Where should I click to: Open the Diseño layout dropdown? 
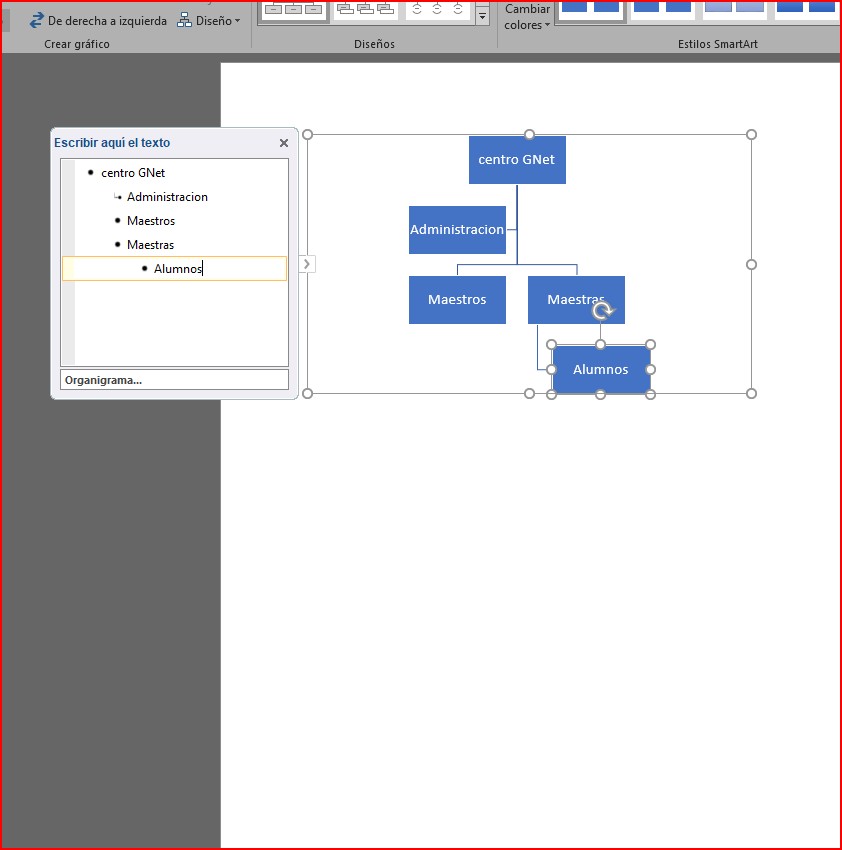point(209,20)
